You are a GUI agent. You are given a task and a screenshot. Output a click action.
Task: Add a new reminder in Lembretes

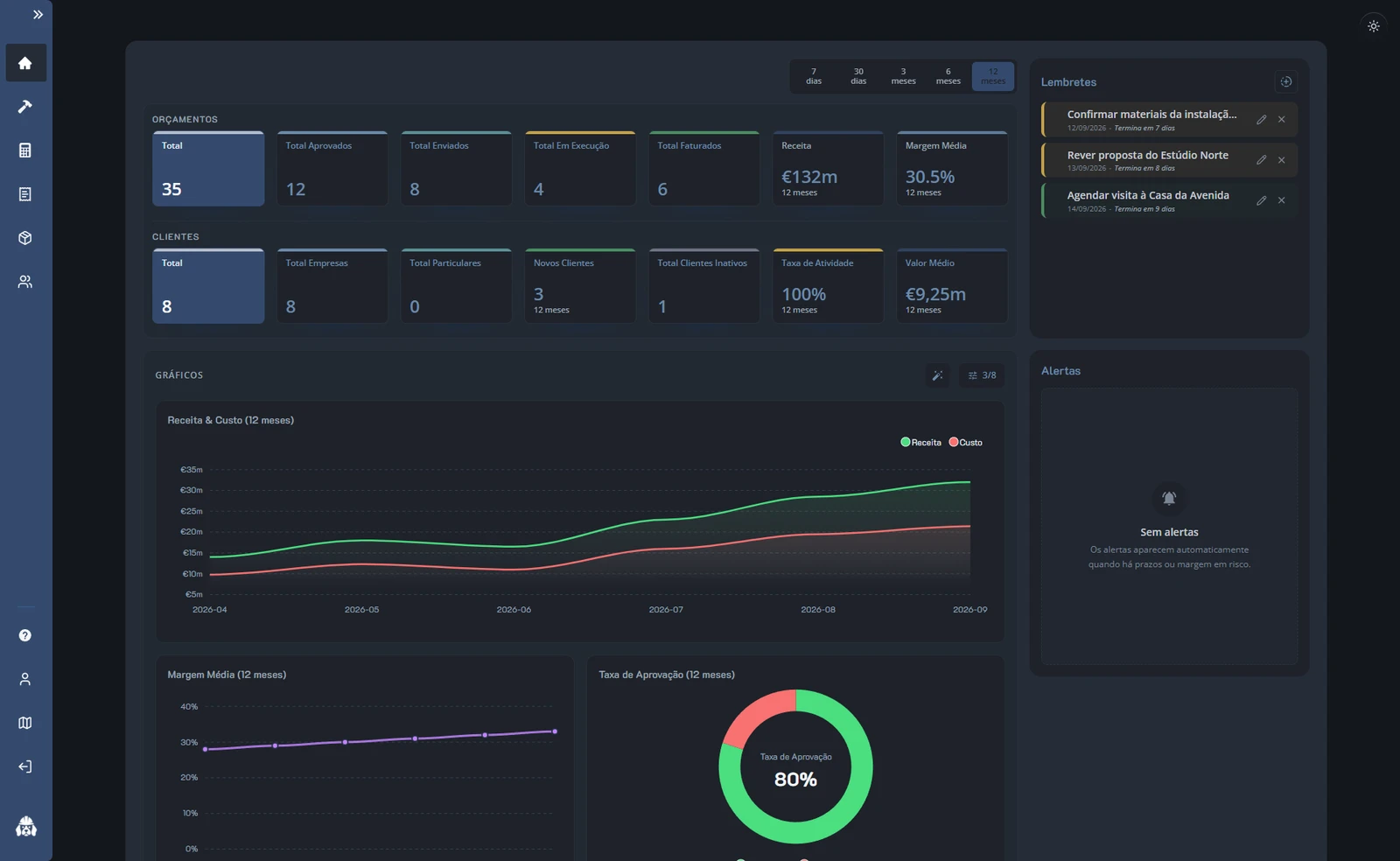[x=1286, y=81]
